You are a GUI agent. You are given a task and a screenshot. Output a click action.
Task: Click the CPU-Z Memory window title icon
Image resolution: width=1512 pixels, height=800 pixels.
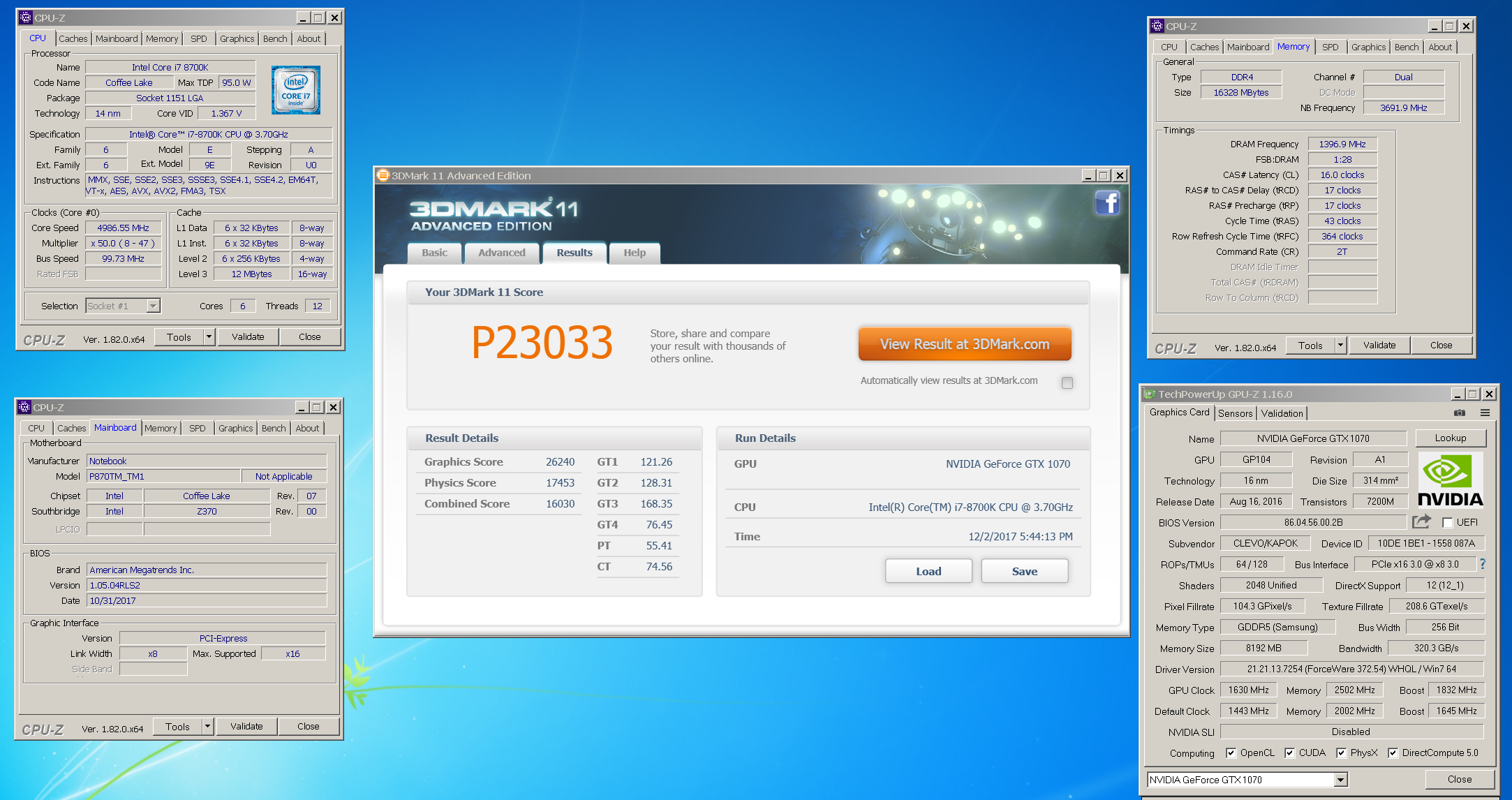(x=1157, y=26)
